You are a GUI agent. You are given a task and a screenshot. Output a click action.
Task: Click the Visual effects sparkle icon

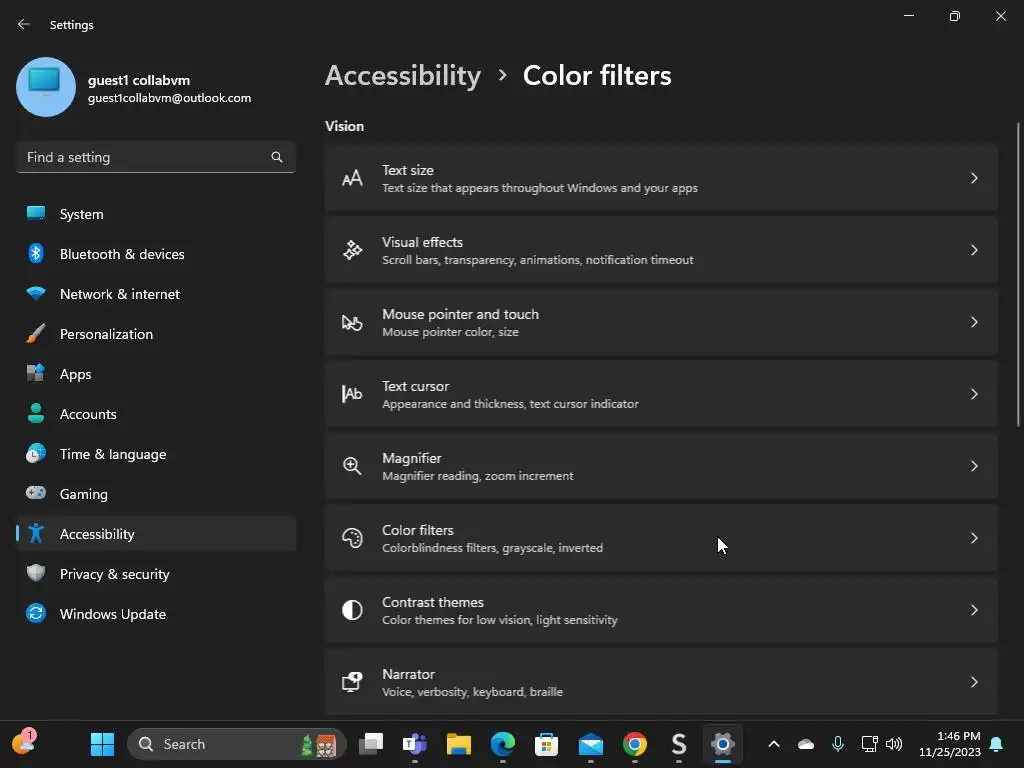tap(352, 250)
